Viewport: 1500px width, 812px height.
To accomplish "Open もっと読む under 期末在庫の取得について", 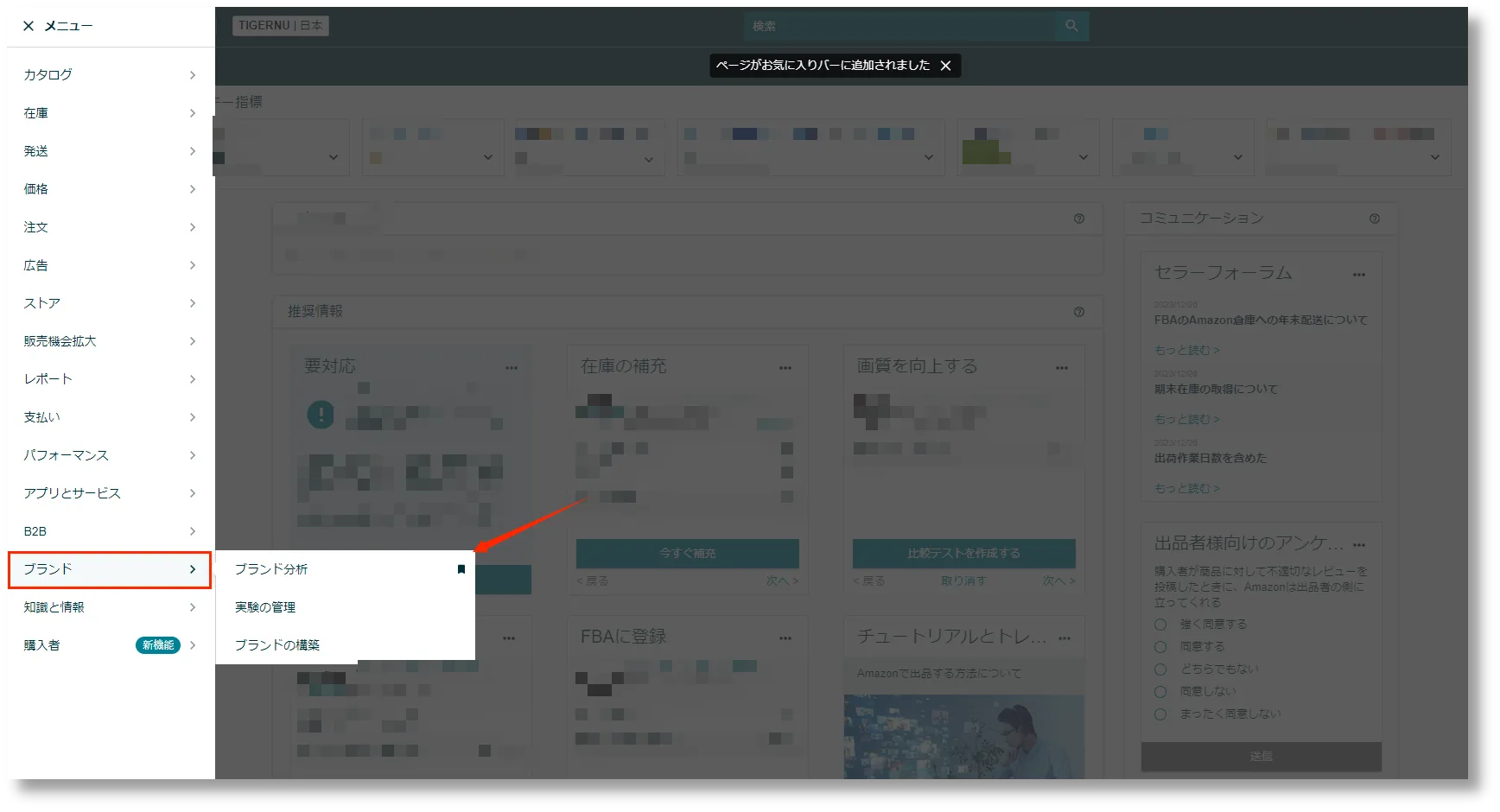I will [1186, 420].
